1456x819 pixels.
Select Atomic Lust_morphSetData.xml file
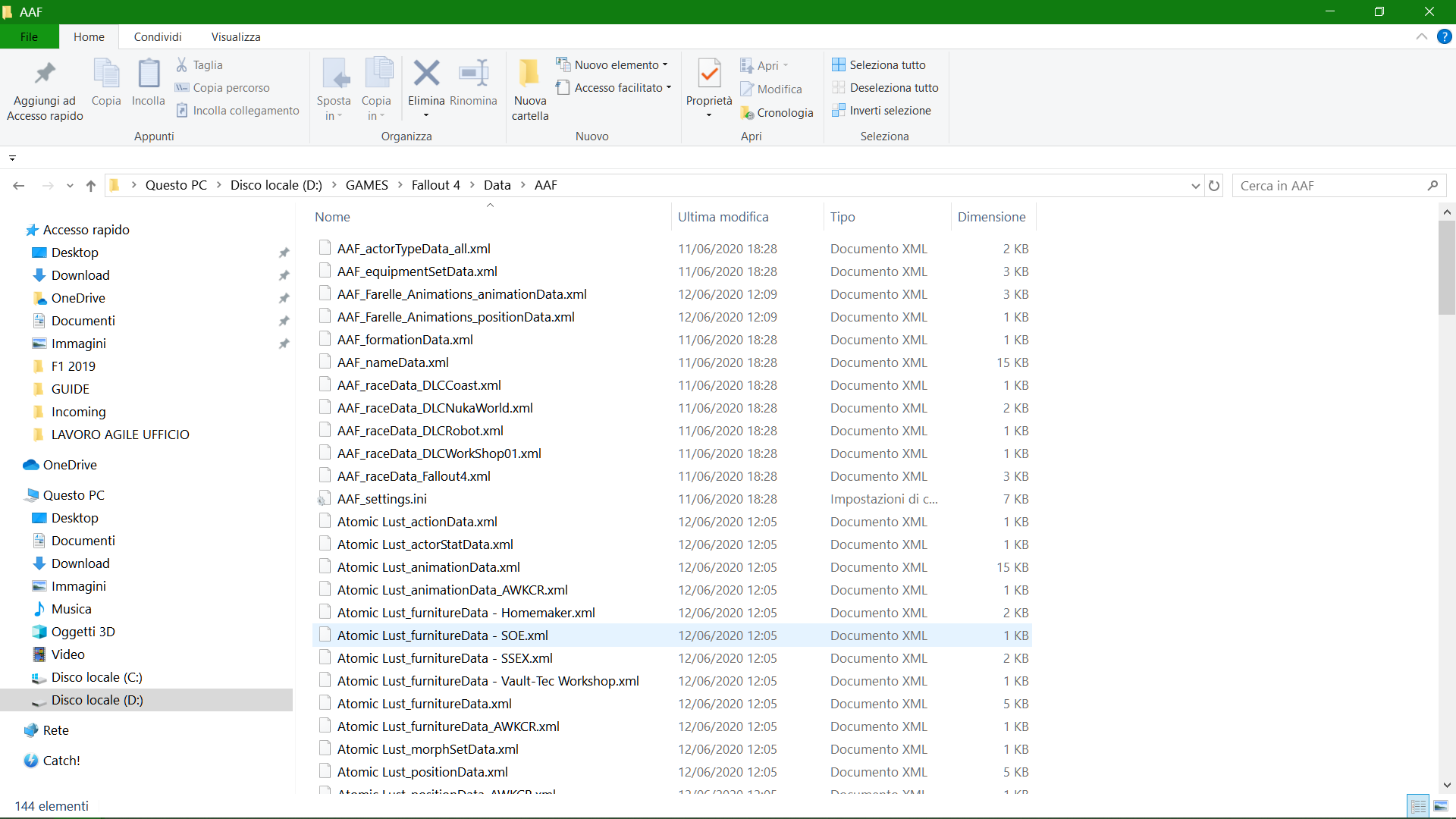coord(428,749)
